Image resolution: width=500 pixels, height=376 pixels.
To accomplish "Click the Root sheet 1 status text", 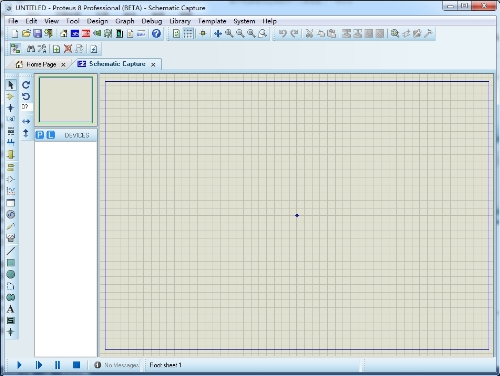I will click(x=165, y=365).
